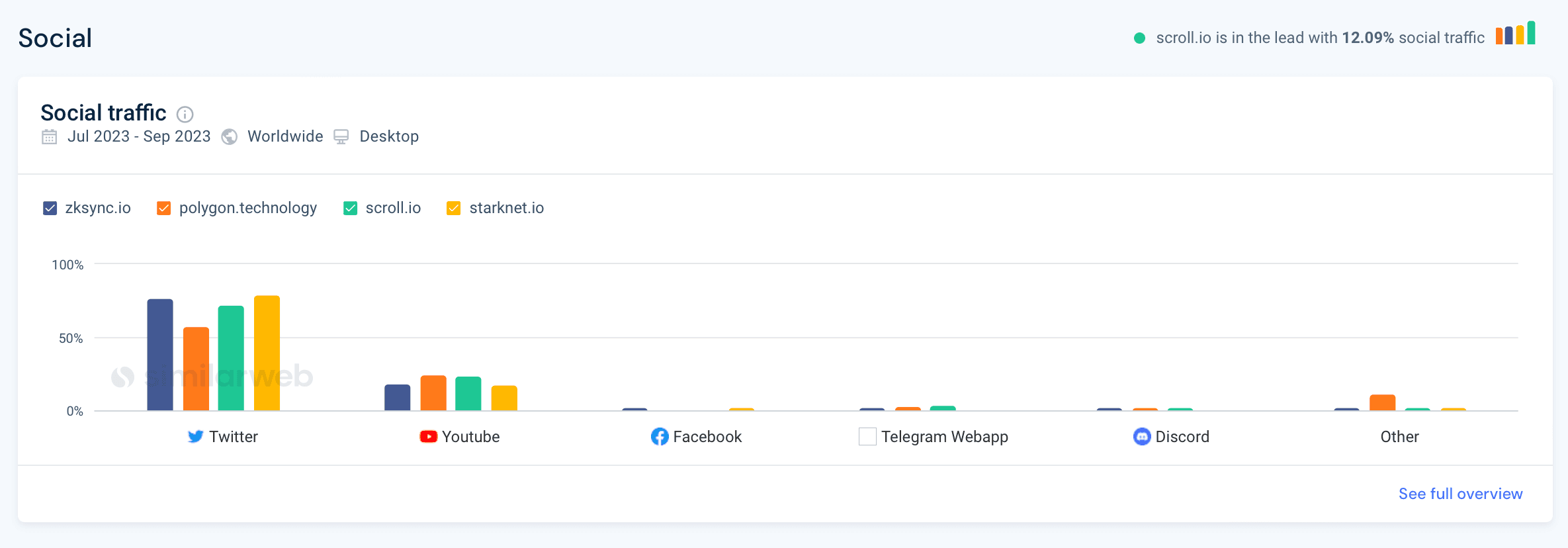
Task: Click the blue zksync.io Youtube bar
Action: (x=398, y=398)
